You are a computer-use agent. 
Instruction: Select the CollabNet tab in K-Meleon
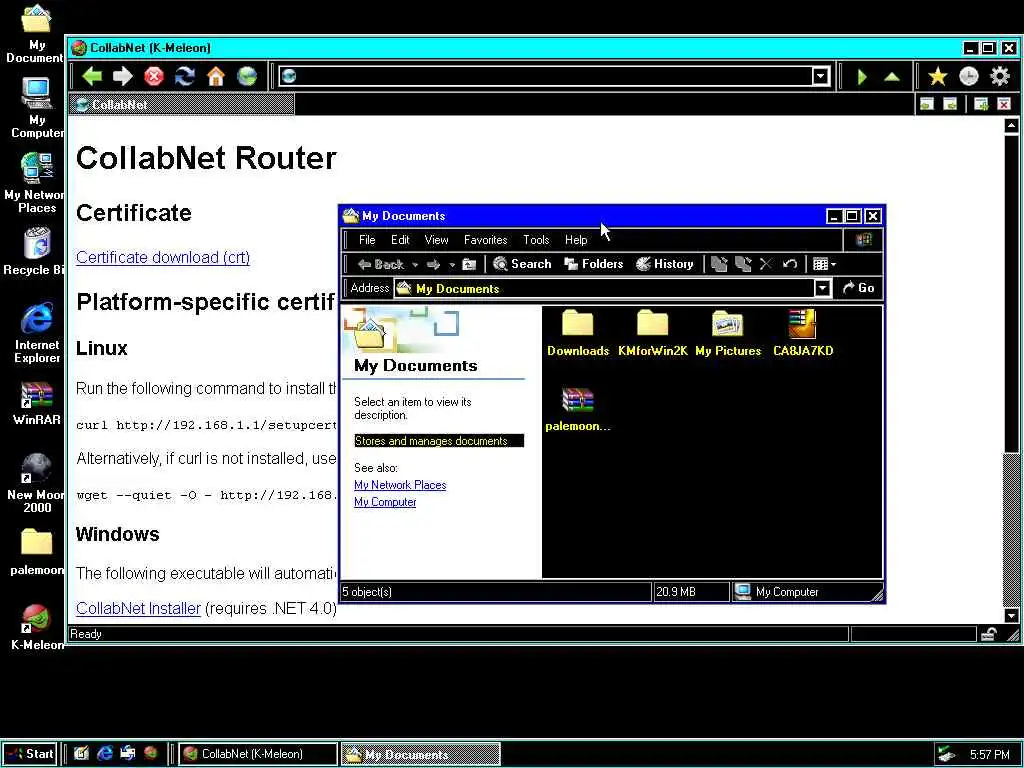point(182,104)
